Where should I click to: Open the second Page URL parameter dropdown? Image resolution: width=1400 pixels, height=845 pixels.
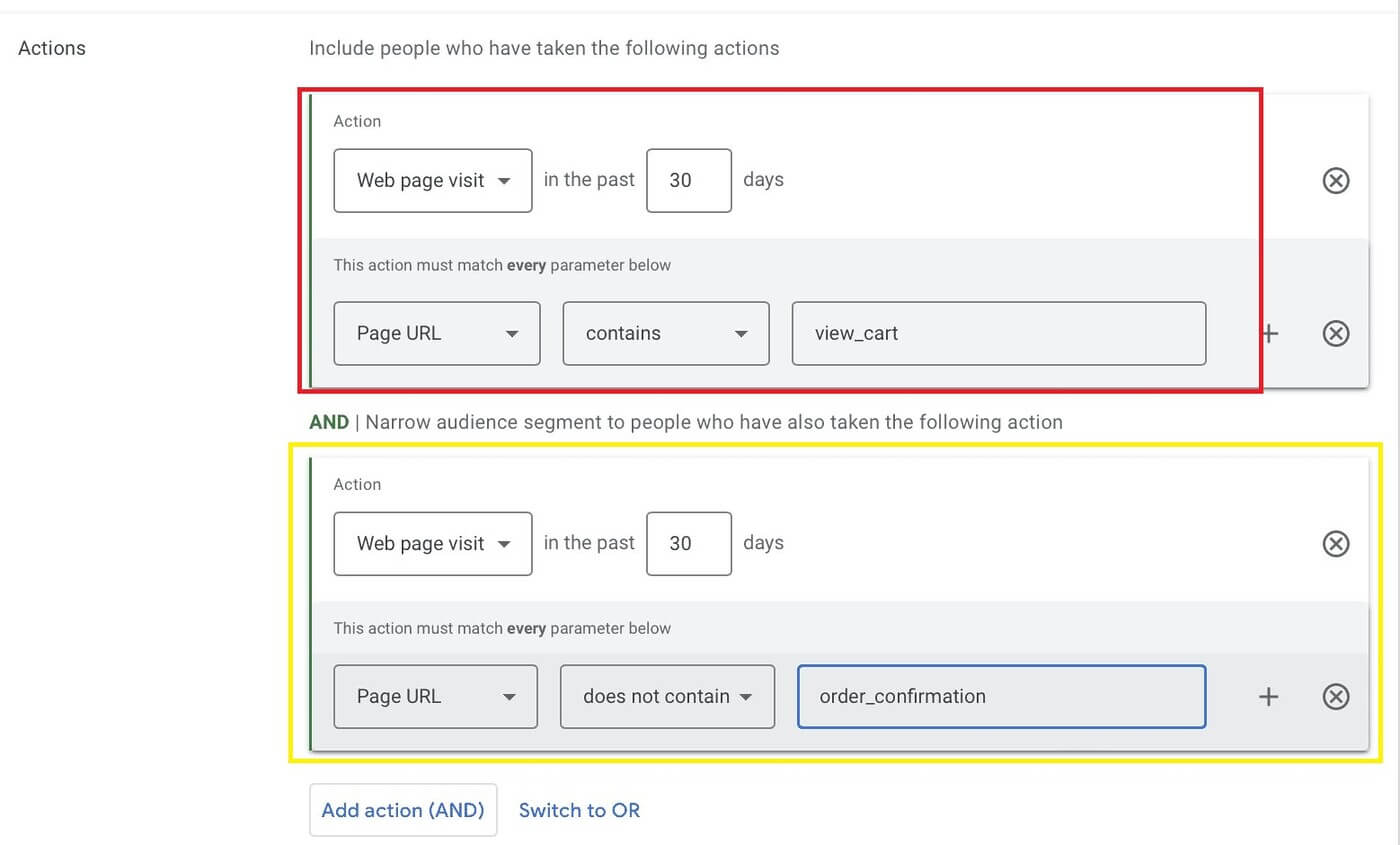[x=436, y=697]
